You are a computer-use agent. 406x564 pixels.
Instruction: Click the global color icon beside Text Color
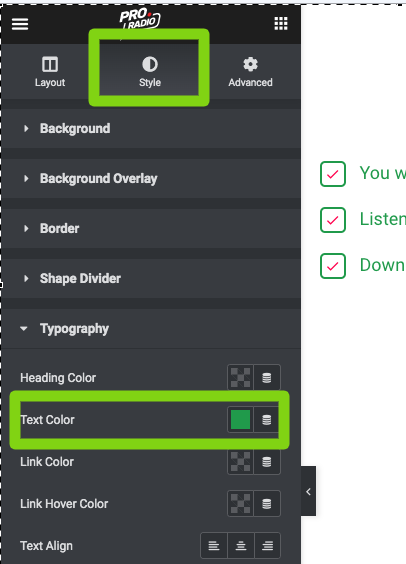[x=267, y=420]
